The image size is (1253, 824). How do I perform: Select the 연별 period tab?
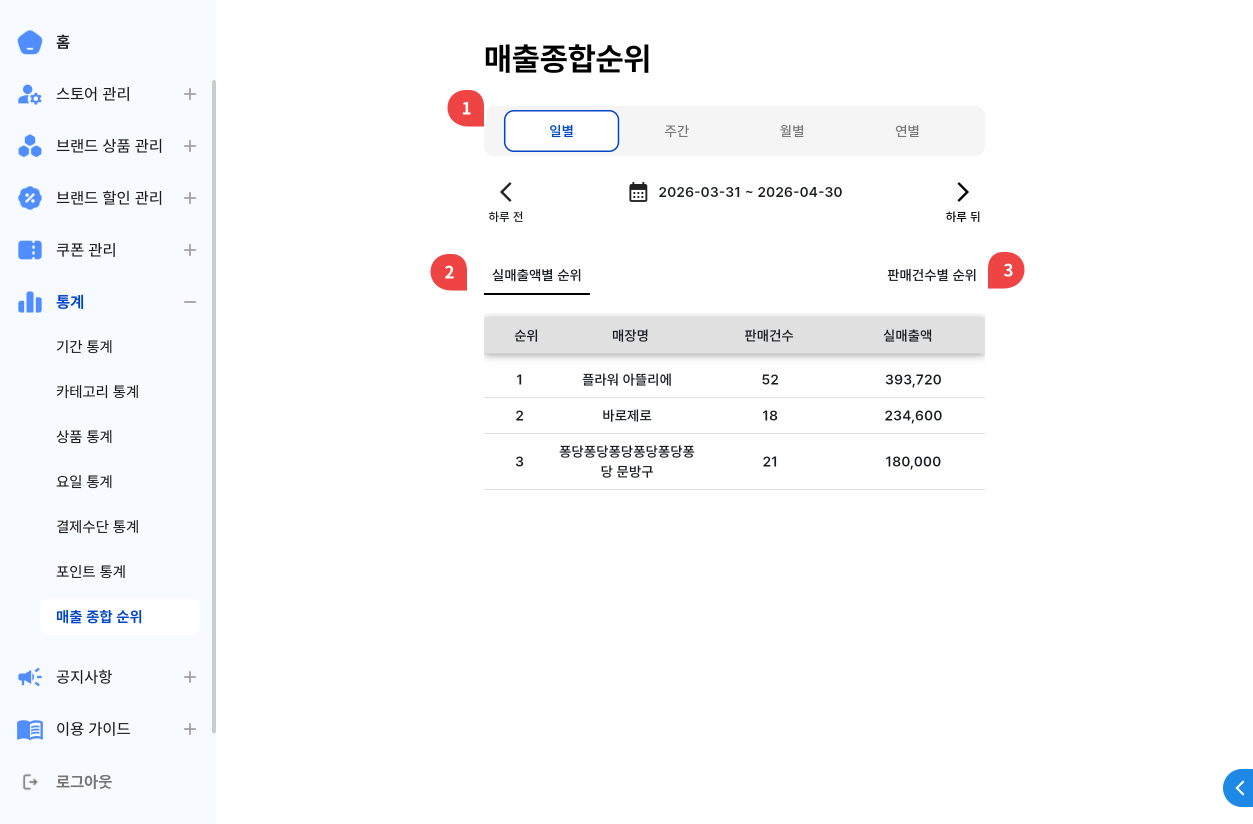[x=907, y=131]
